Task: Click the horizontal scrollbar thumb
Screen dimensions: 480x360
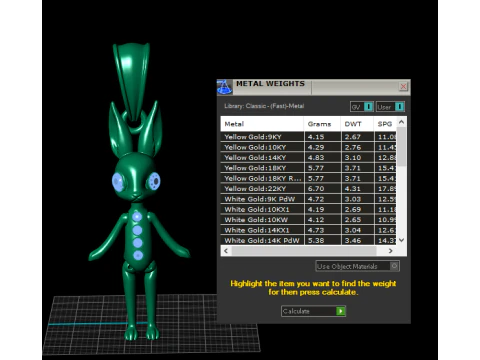Action: pyautogui.click(x=304, y=251)
